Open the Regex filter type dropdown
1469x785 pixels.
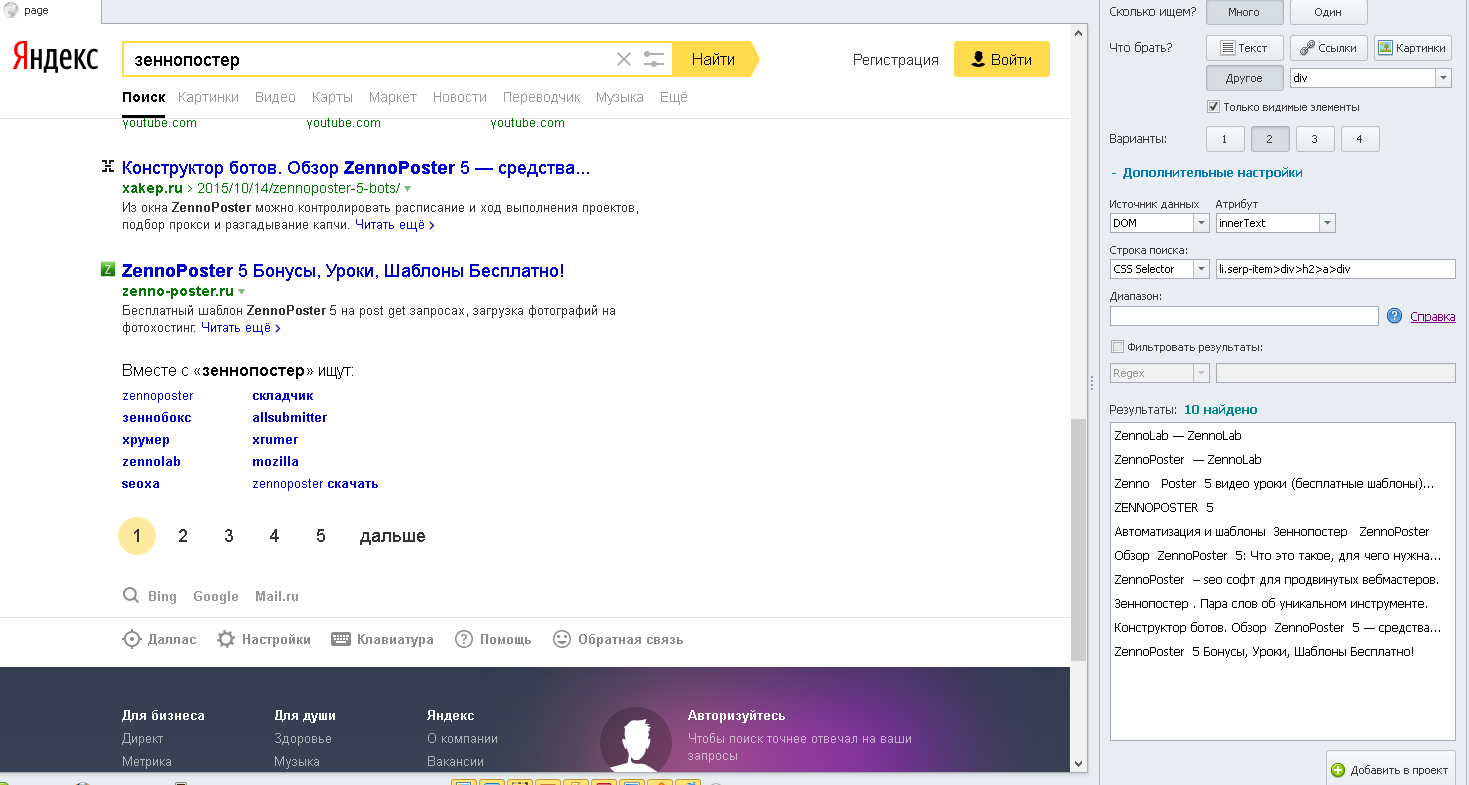tap(1201, 373)
